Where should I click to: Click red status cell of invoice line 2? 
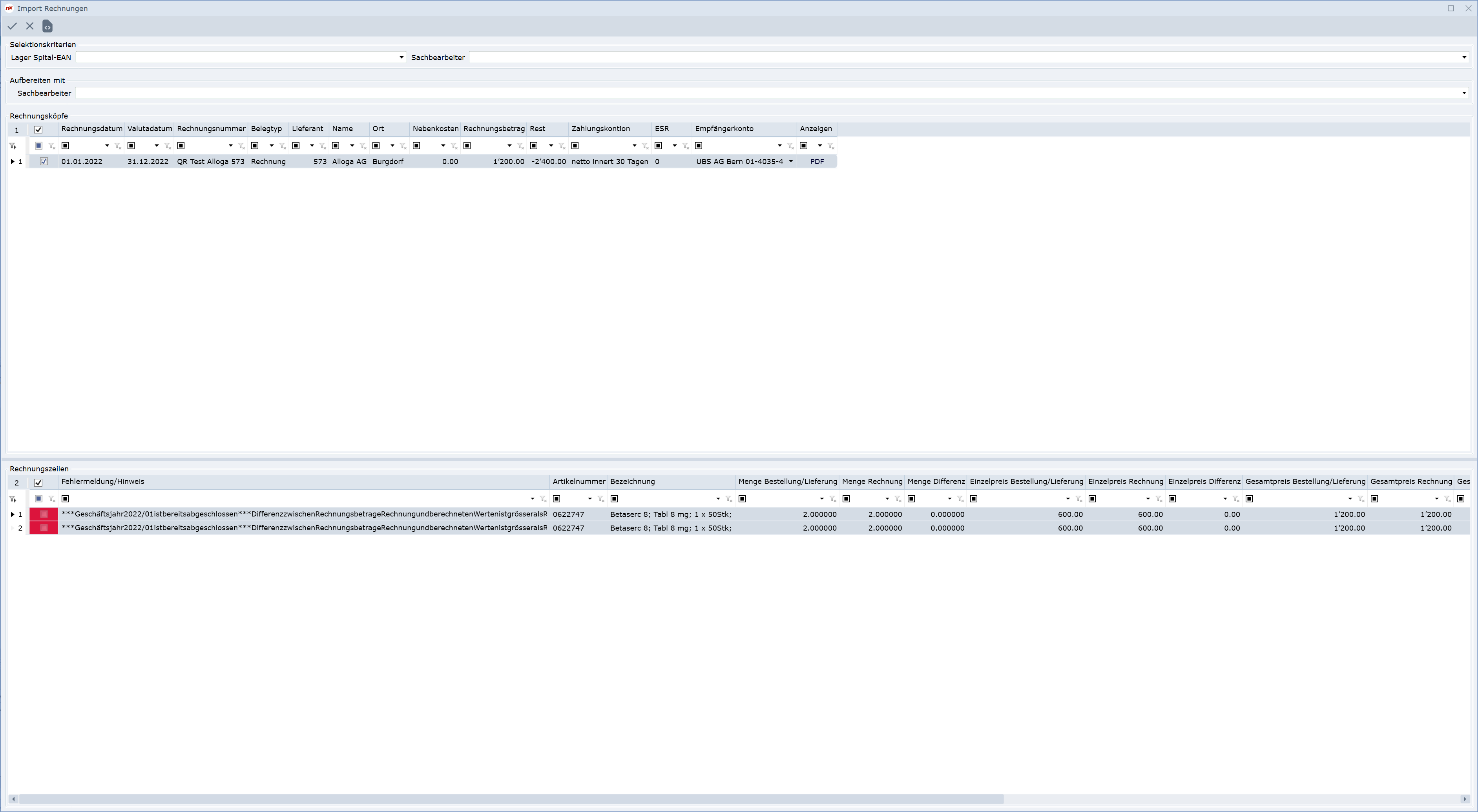[x=44, y=528]
